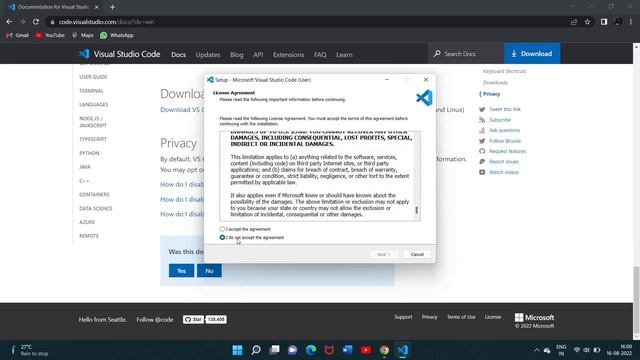Expand Azure section in sidebar

(87, 222)
